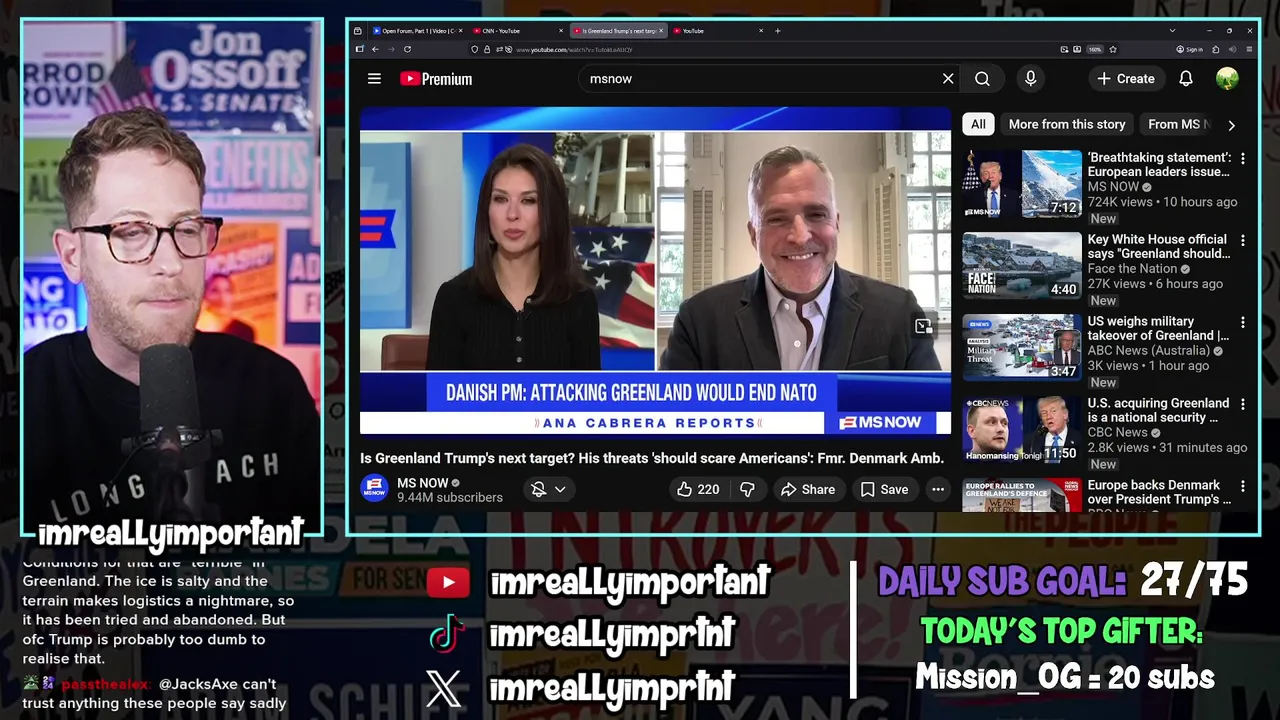Open options for US weighs military takeover video
The image size is (1280, 720).
click(x=1243, y=323)
